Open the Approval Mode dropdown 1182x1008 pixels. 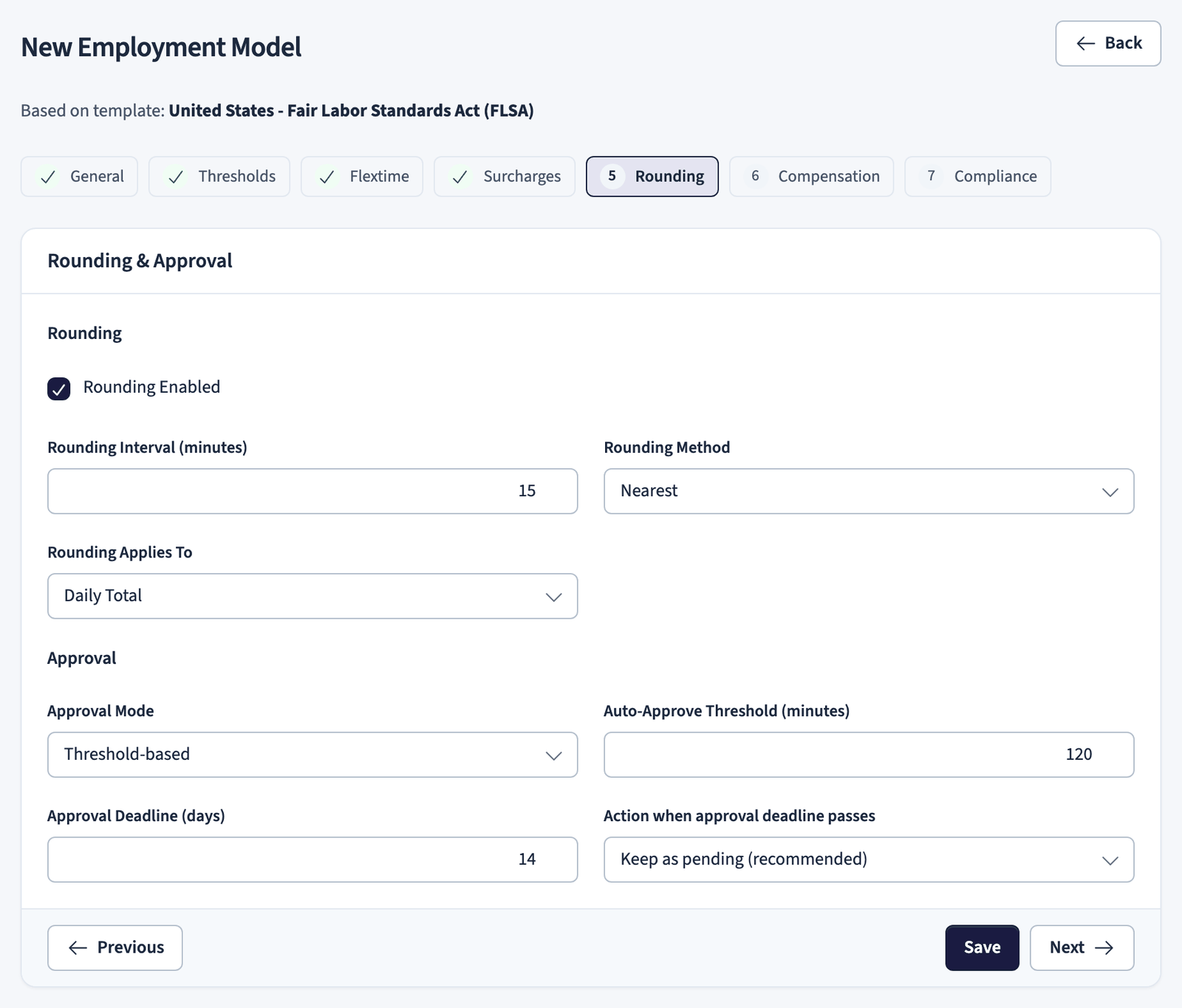pos(312,755)
